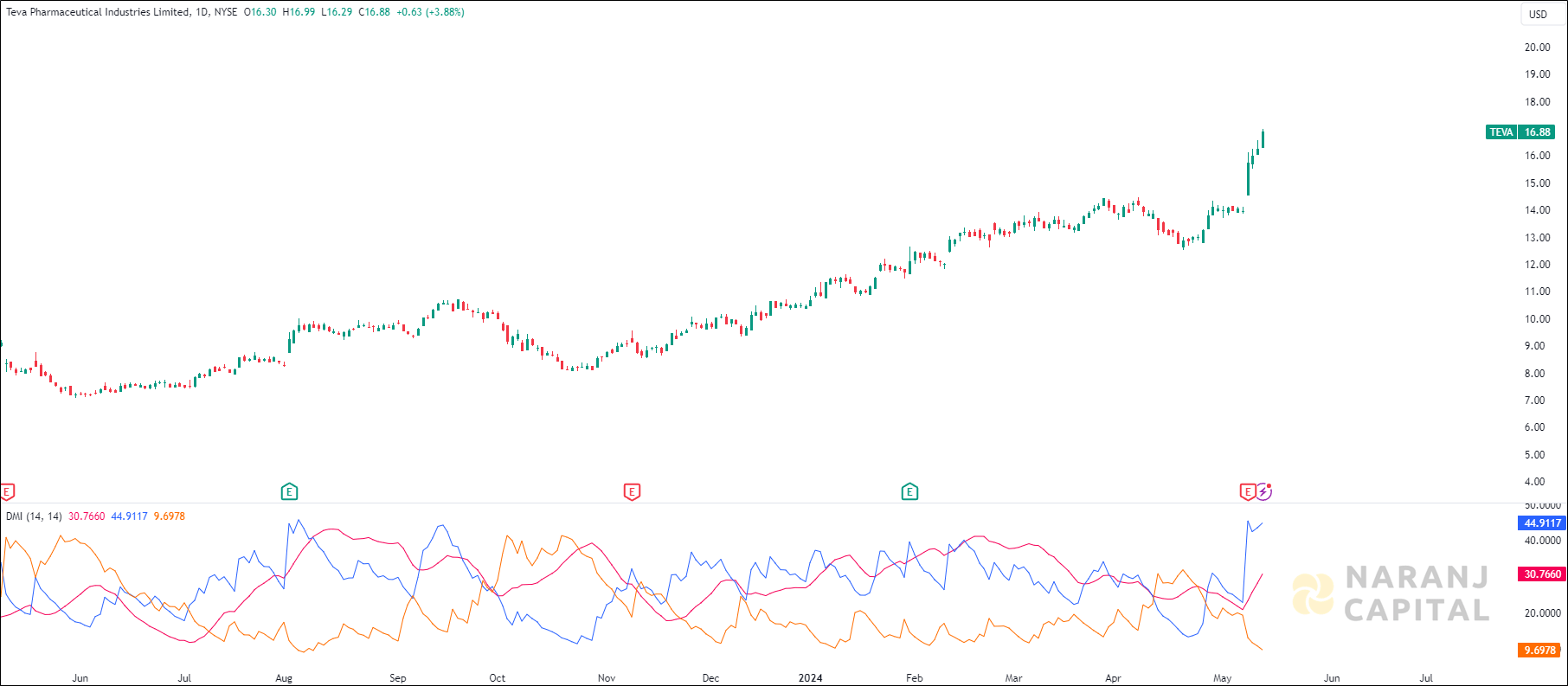Viewport: 1568px width, 686px height.
Task: Click the change value +0.63 (+3.88%)
Action: [430, 12]
